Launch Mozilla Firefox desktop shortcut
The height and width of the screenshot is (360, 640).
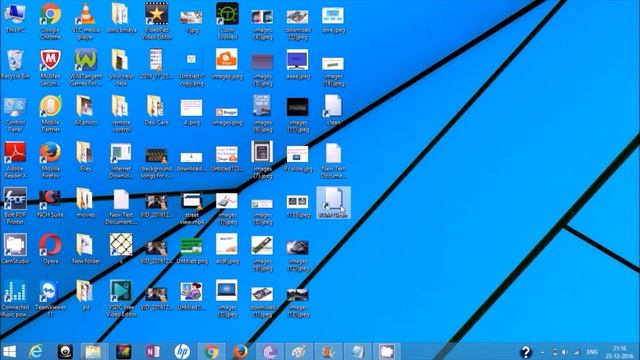[50, 160]
